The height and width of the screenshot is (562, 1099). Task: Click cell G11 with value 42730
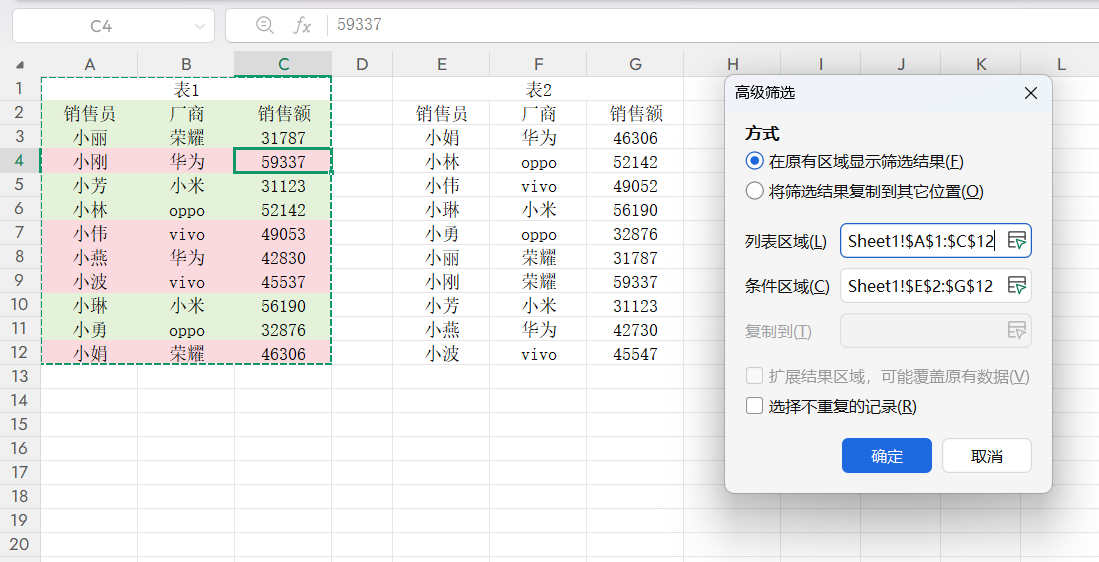coord(635,329)
